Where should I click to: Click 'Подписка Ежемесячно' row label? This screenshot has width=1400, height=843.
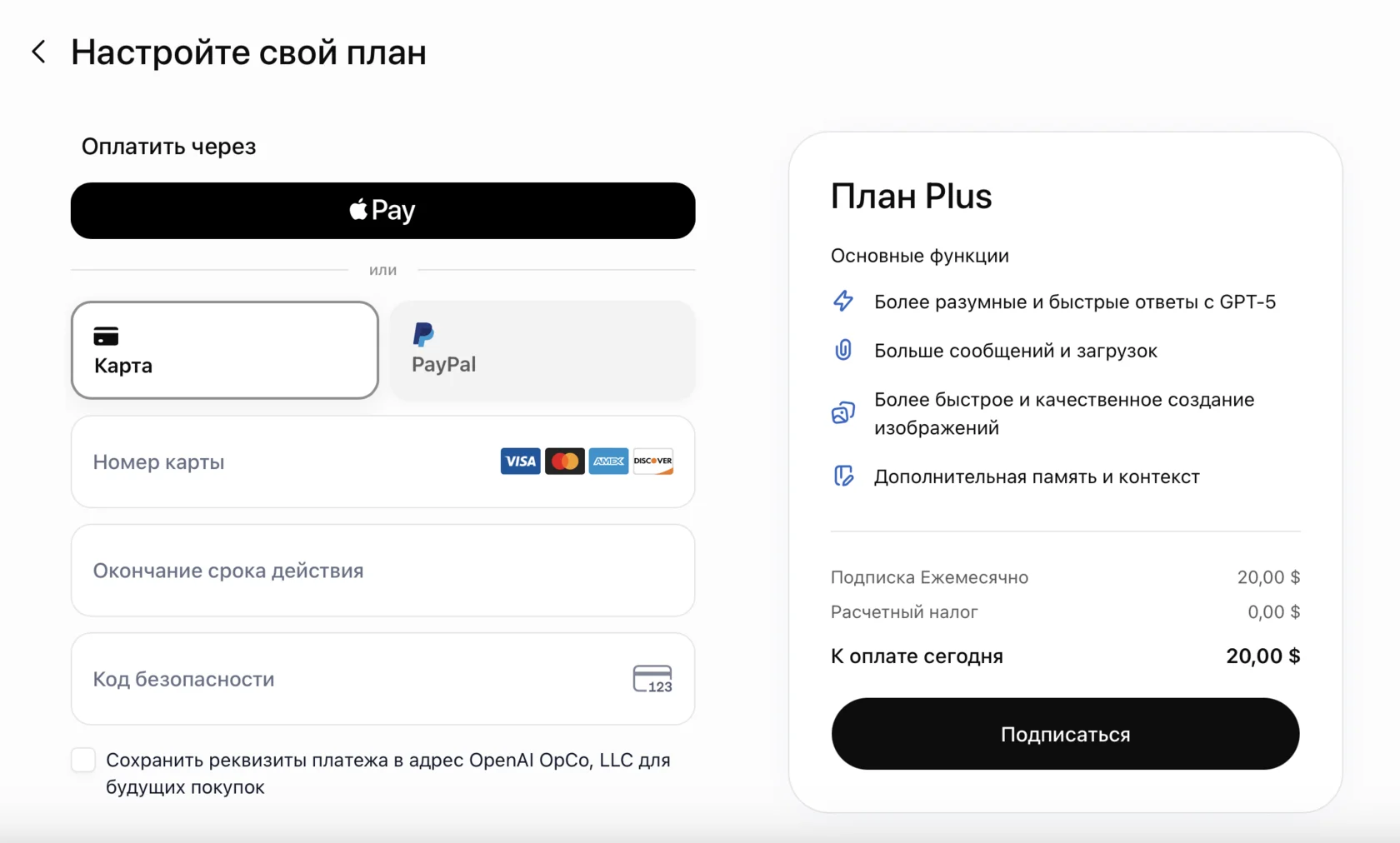929,577
